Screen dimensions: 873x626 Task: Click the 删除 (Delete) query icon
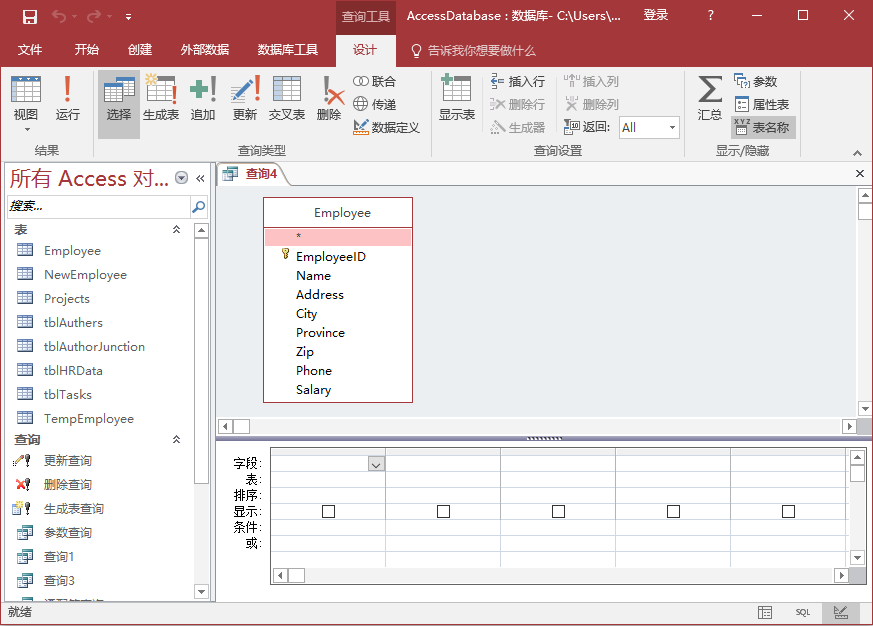point(329,99)
